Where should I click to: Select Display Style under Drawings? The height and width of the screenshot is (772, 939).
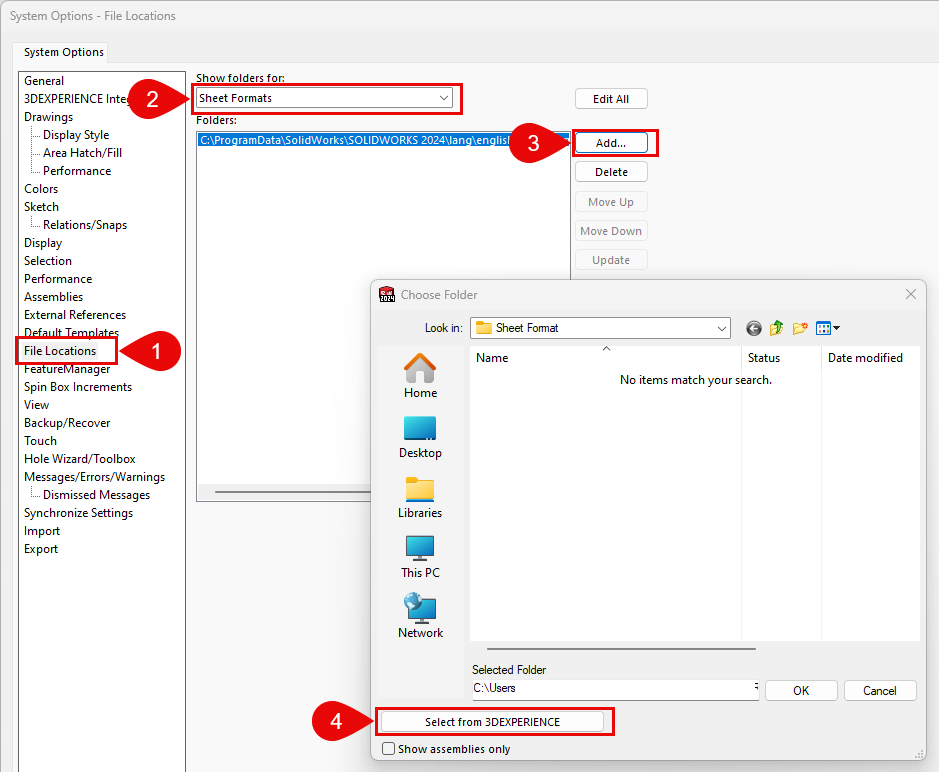coord(76,135)
